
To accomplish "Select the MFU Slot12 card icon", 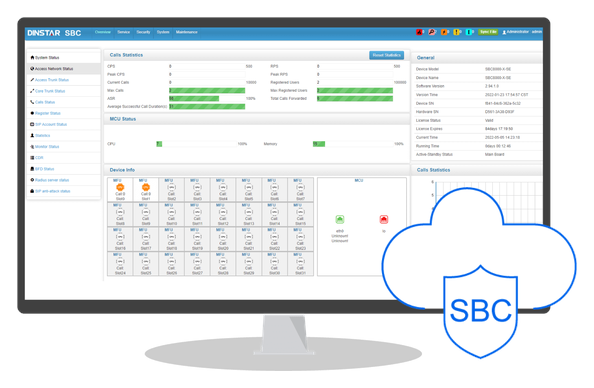I will (223, 212).
